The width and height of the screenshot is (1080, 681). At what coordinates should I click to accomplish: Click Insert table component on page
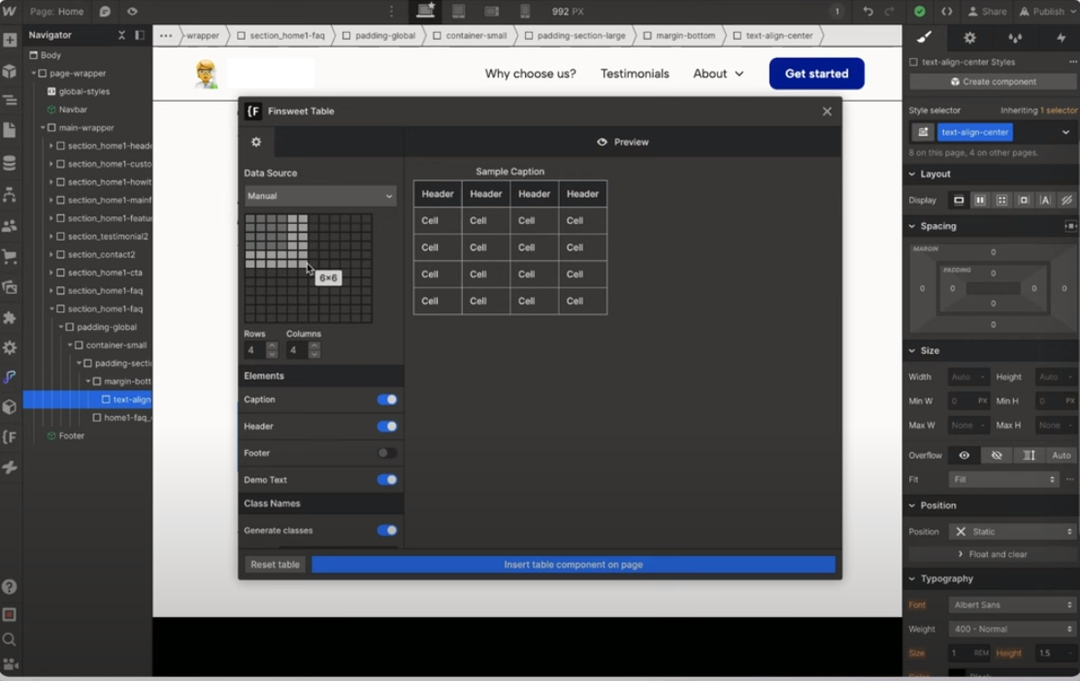point(573,565)
